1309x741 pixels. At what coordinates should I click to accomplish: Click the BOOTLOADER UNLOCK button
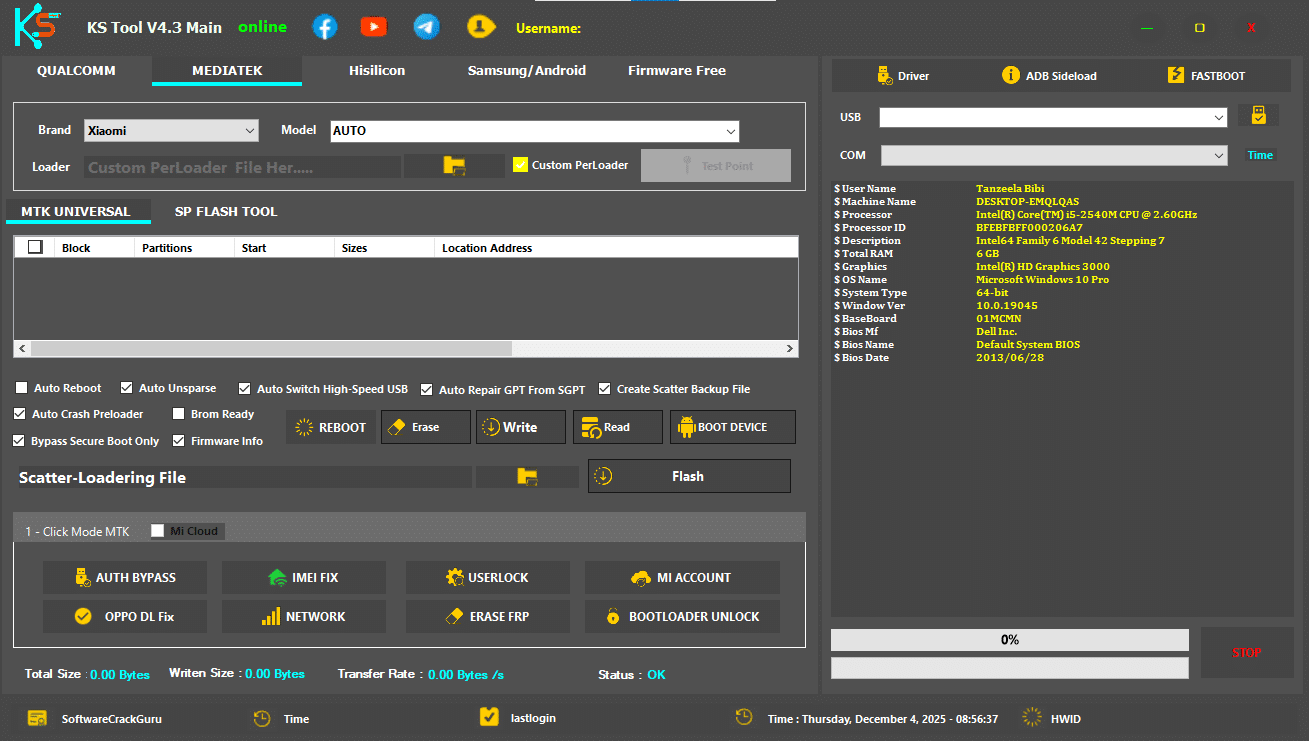click(x=682, y=616)
